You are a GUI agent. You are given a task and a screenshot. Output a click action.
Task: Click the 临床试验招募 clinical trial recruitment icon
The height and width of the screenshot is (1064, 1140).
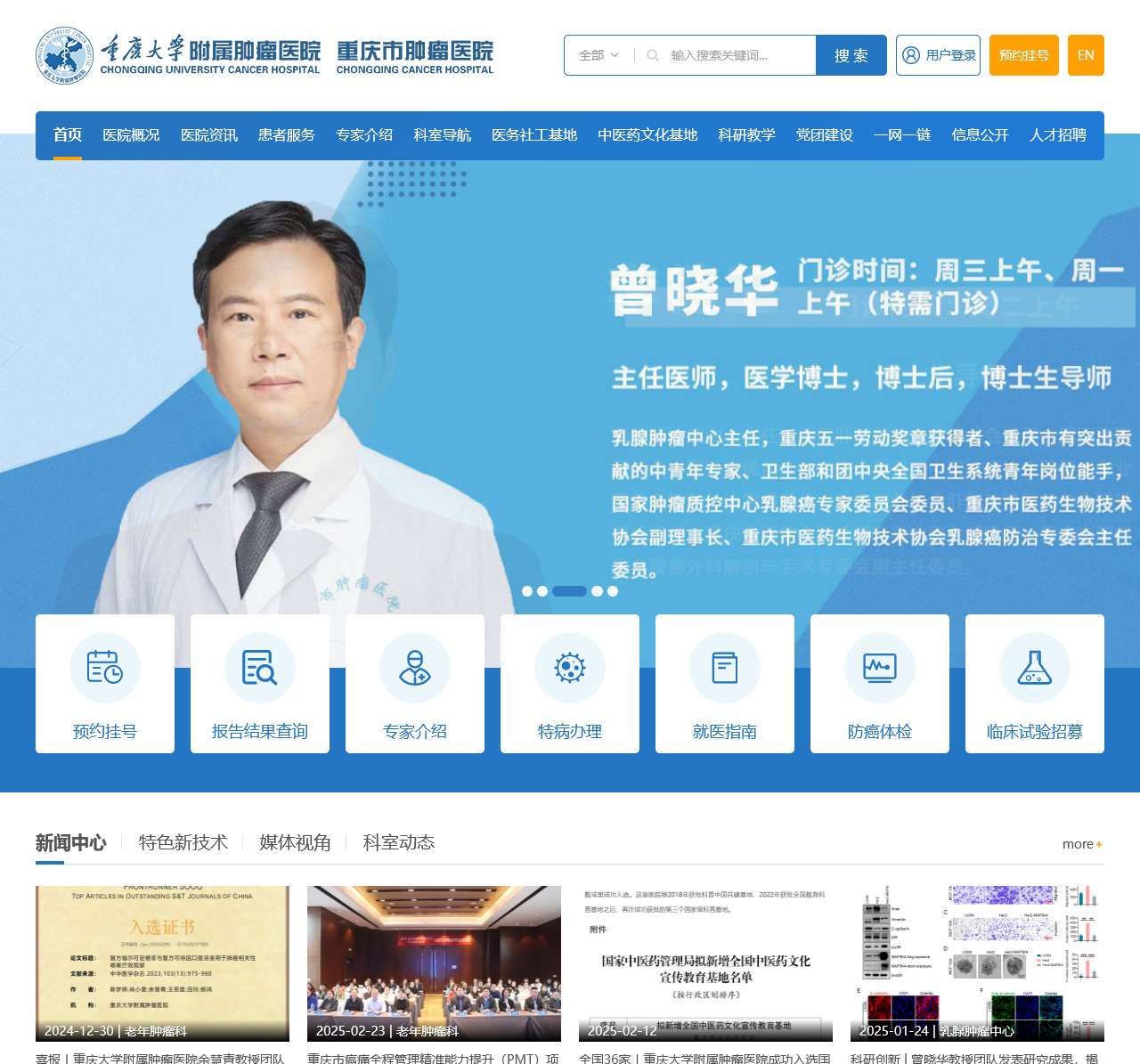point(1034,683)
